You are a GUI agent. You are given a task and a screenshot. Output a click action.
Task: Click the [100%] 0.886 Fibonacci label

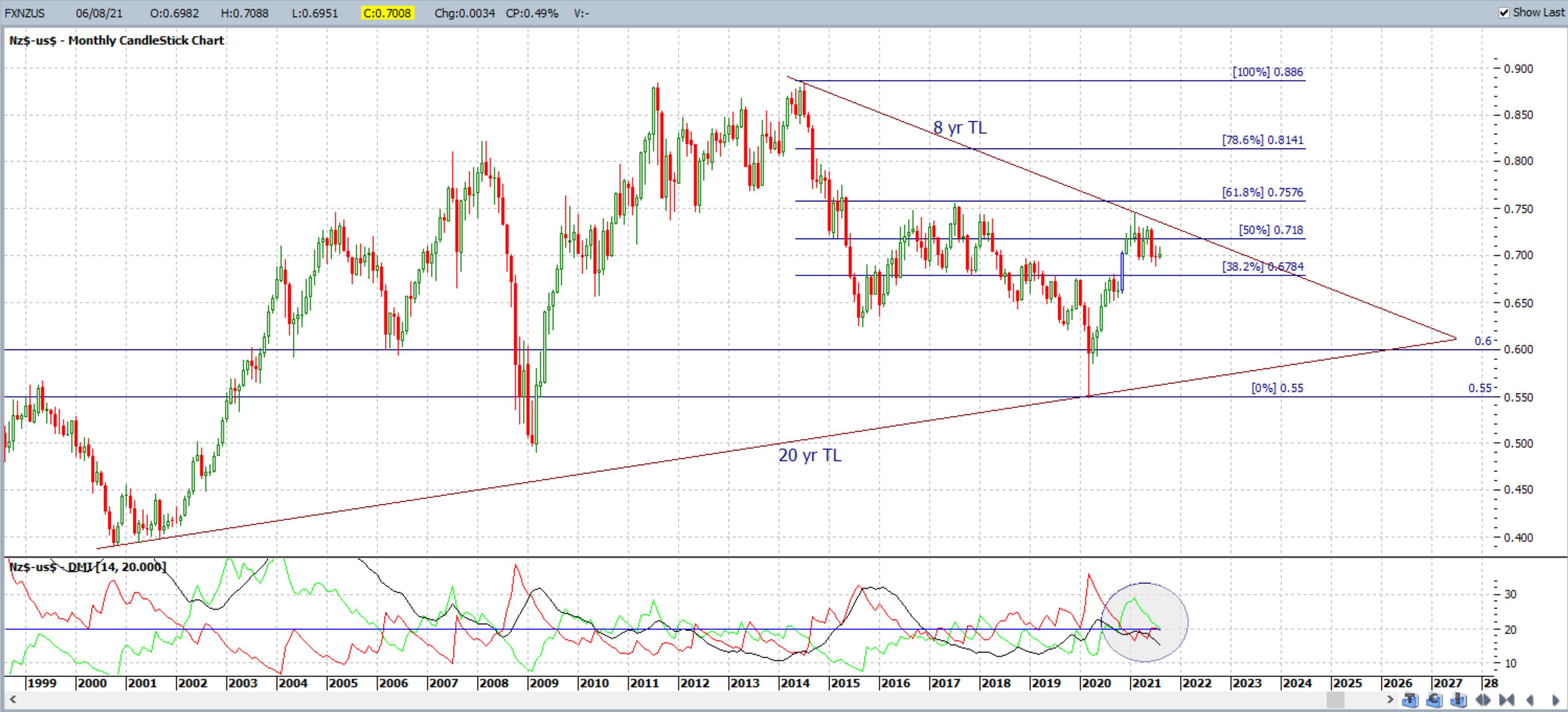[x=1268, y=72]
